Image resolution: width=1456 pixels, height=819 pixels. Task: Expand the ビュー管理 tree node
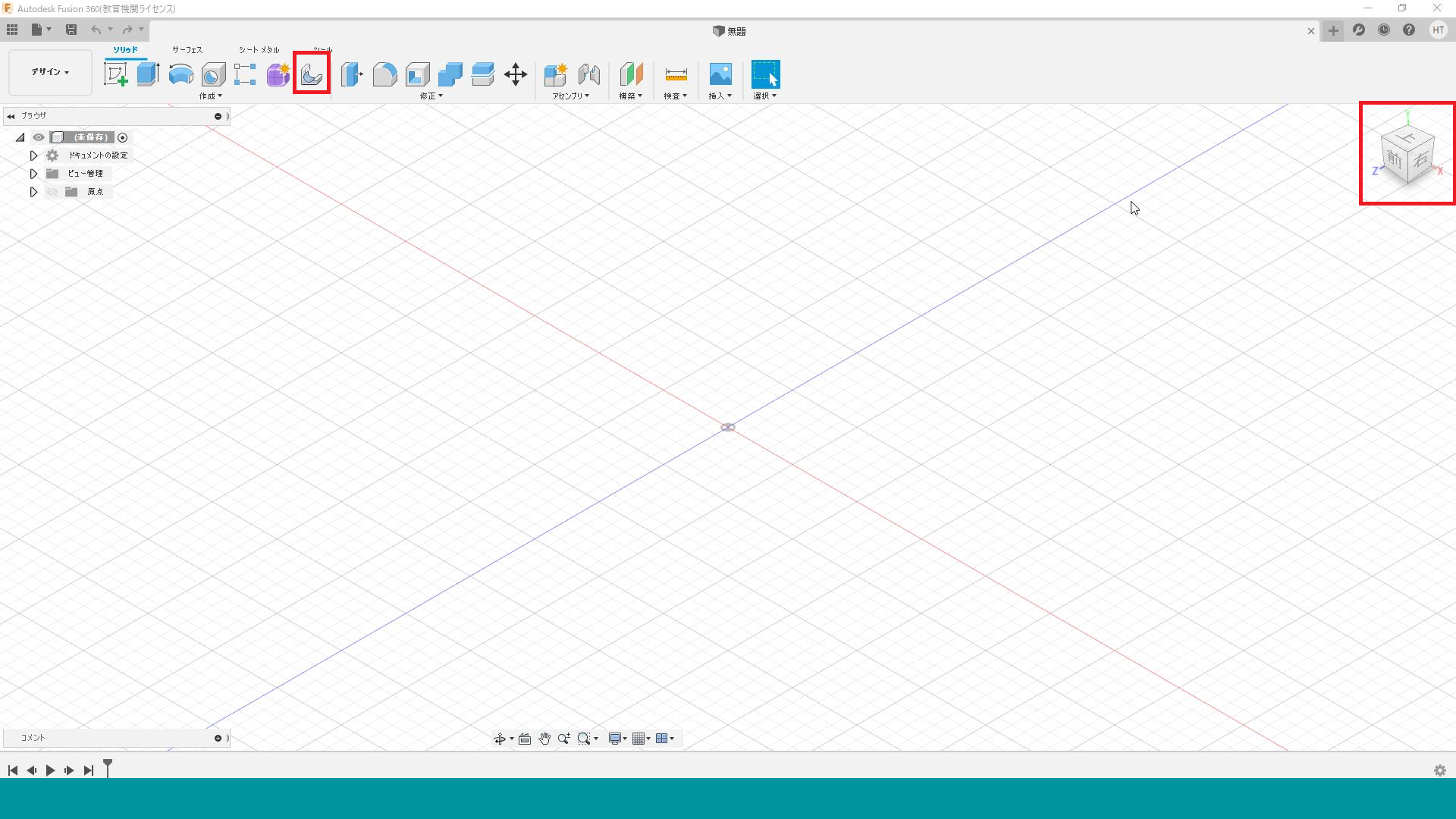coord(33,174)
